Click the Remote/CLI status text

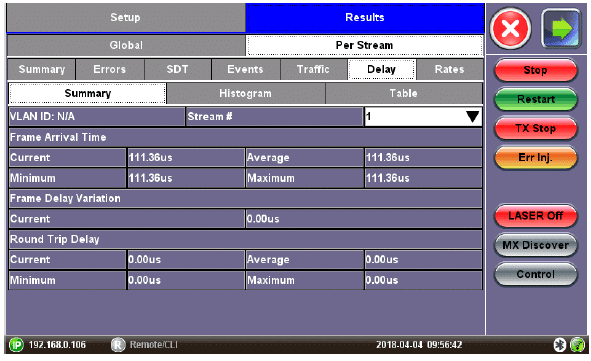tap(153, 345)
